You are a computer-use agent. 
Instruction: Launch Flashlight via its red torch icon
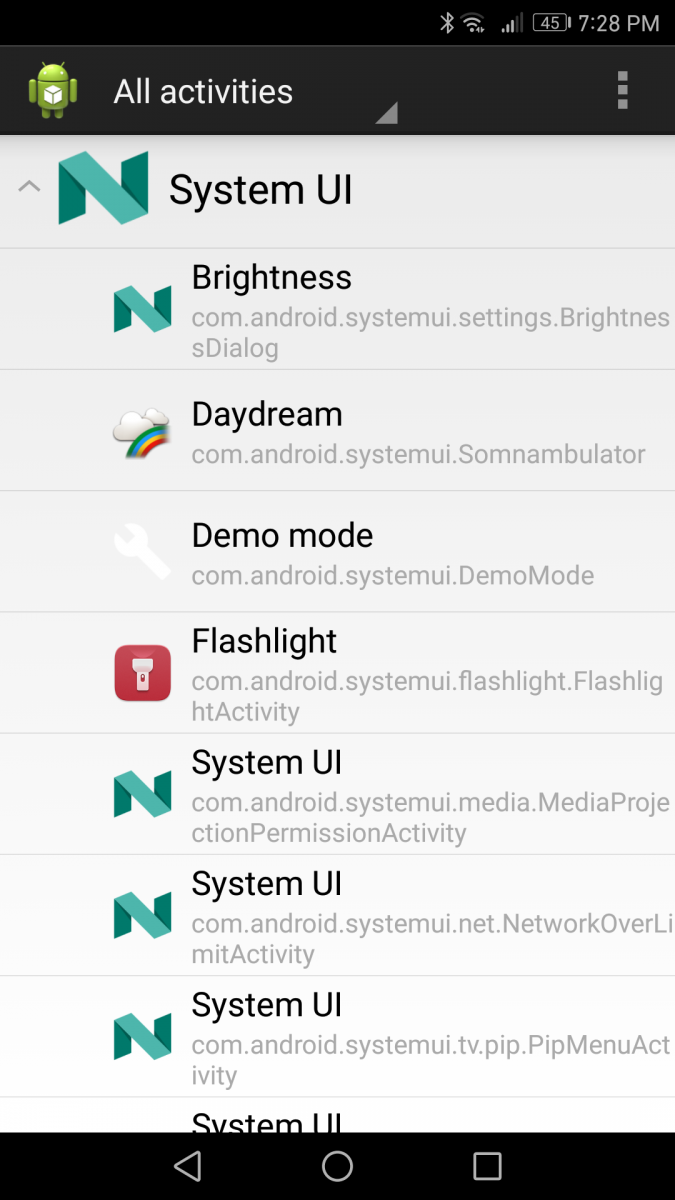(142, 672)
